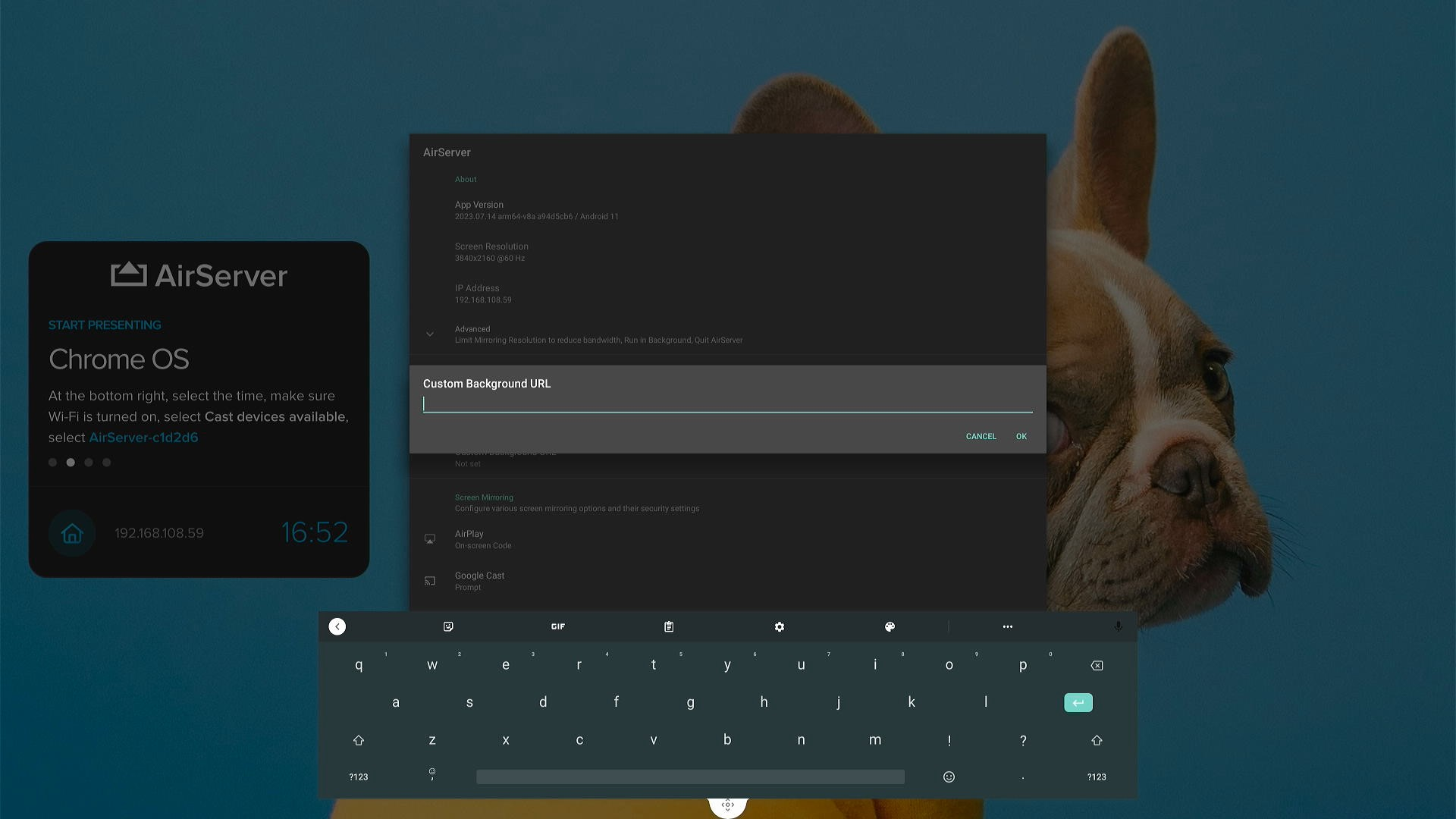The height and width of the screenshot is (819, 1456).
Task: Expand the Advanced settings chevron
Action: coord(430,334)
